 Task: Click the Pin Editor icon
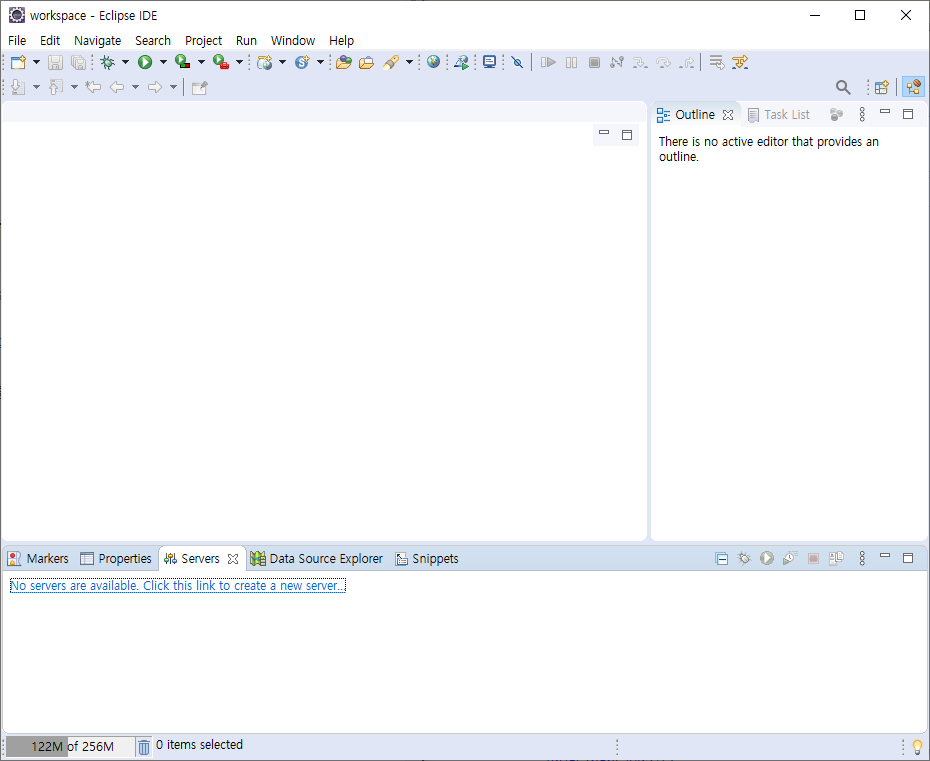tap(200, 87)
